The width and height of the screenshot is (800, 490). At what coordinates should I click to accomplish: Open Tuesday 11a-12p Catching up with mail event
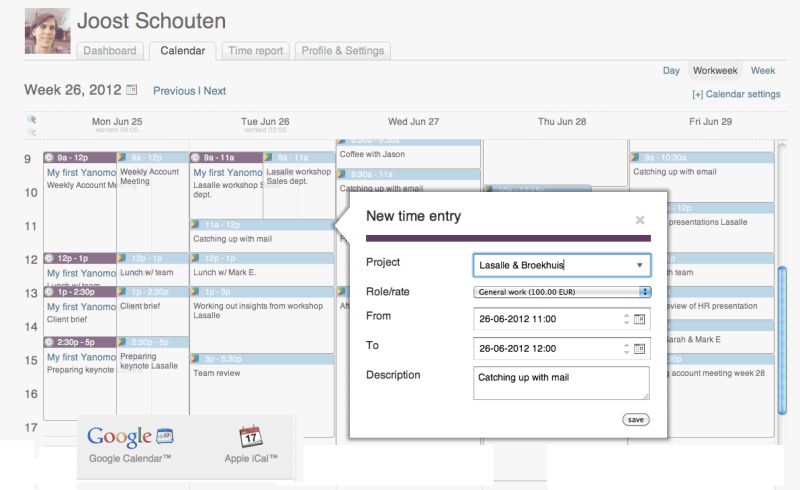[x=262, y=235]
